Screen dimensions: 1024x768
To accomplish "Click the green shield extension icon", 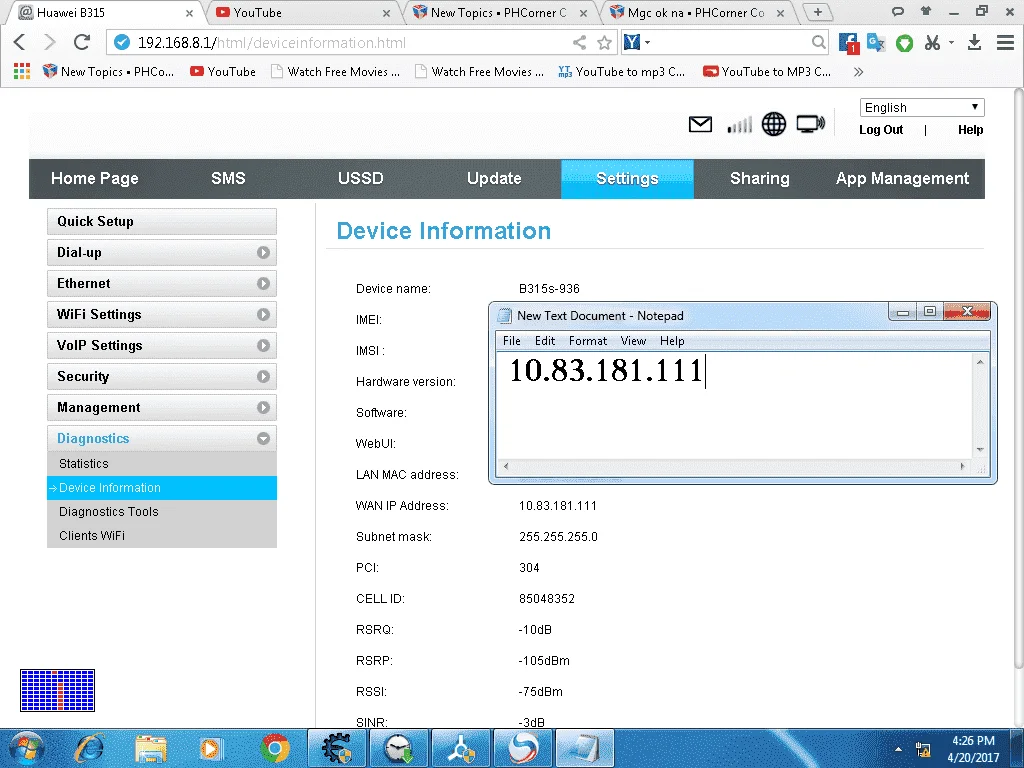I will pos(904,43).
